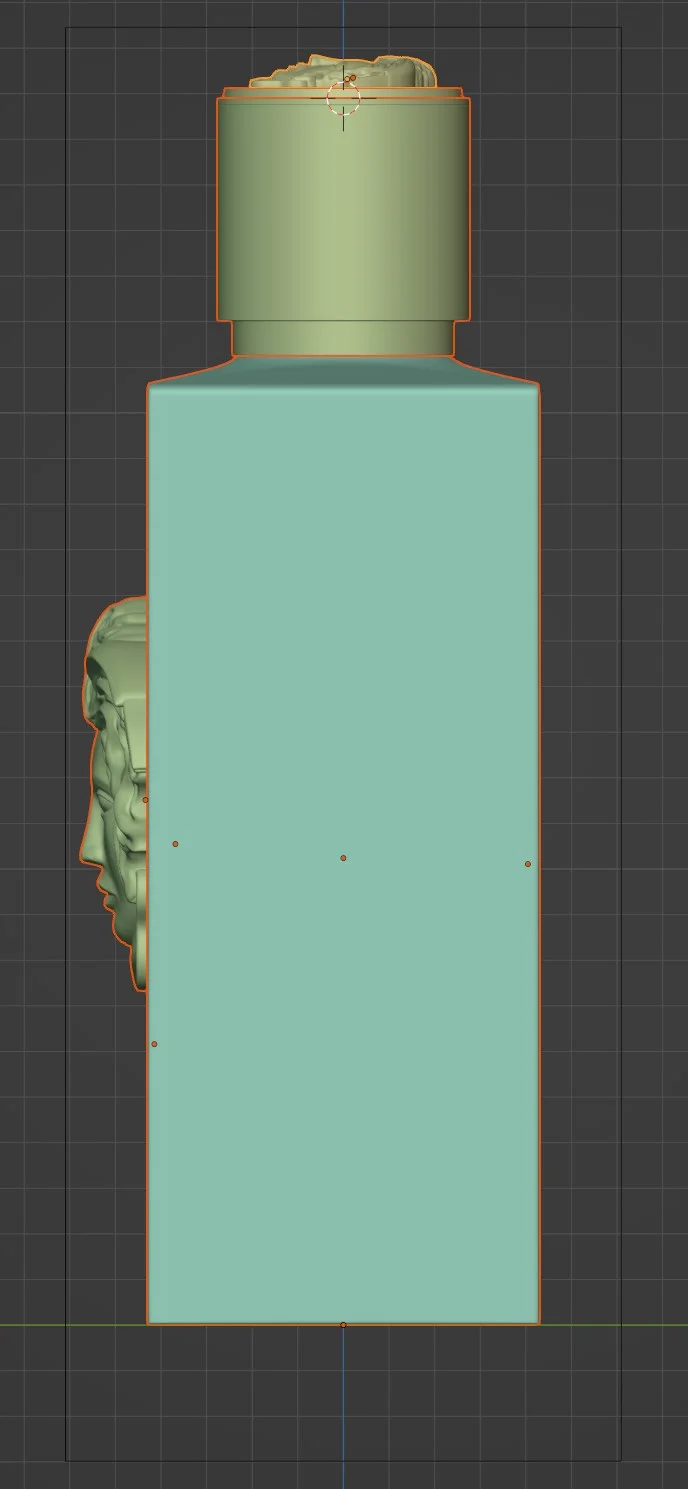
Task: Click the origin dot near the bottle's right edge
Action: 528,864
